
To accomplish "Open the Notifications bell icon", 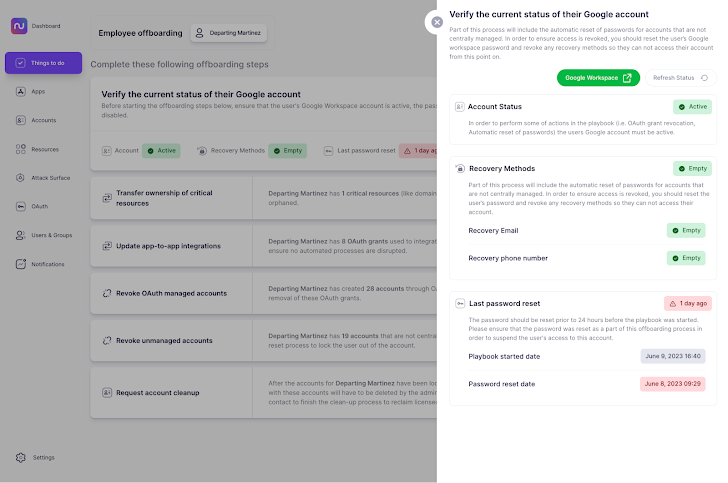I will point(21,264).
